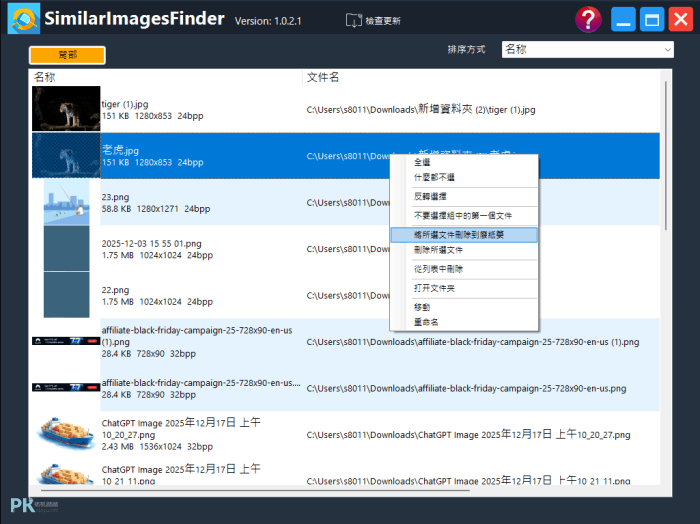Select the 2025-12-03 15 55 01.png thumbnail
700x524 pixels.
66,249
